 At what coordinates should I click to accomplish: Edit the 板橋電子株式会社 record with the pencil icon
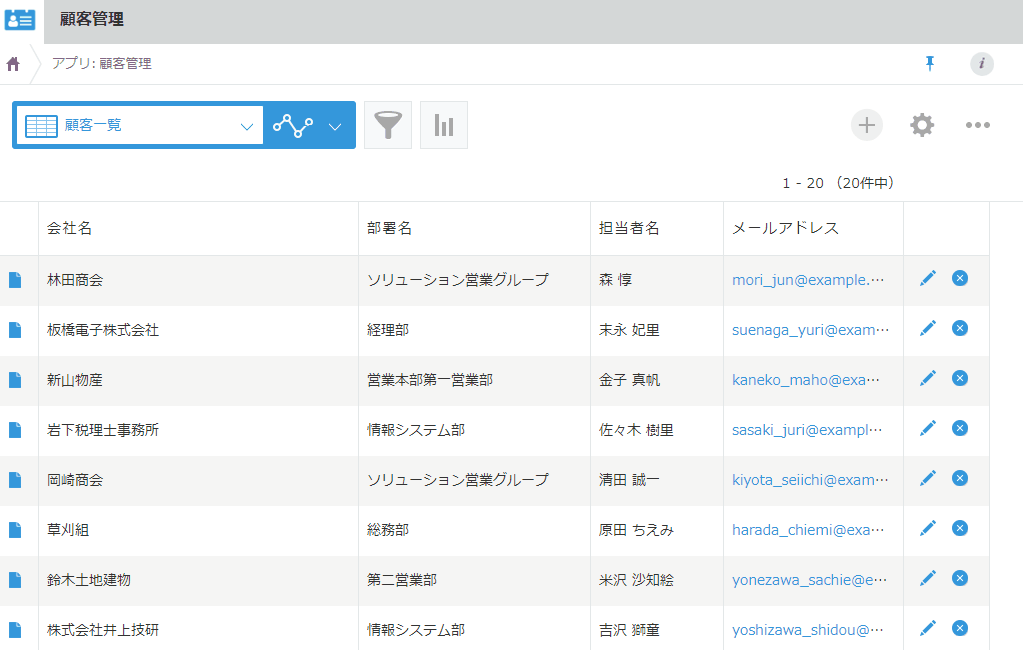(927, 328)
